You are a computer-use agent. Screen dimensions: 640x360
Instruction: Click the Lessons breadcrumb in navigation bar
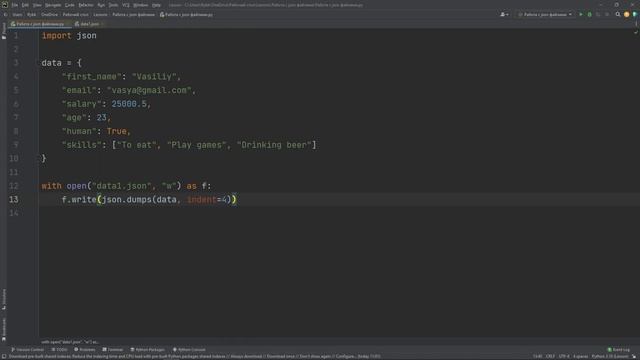(x=100, y=15)
